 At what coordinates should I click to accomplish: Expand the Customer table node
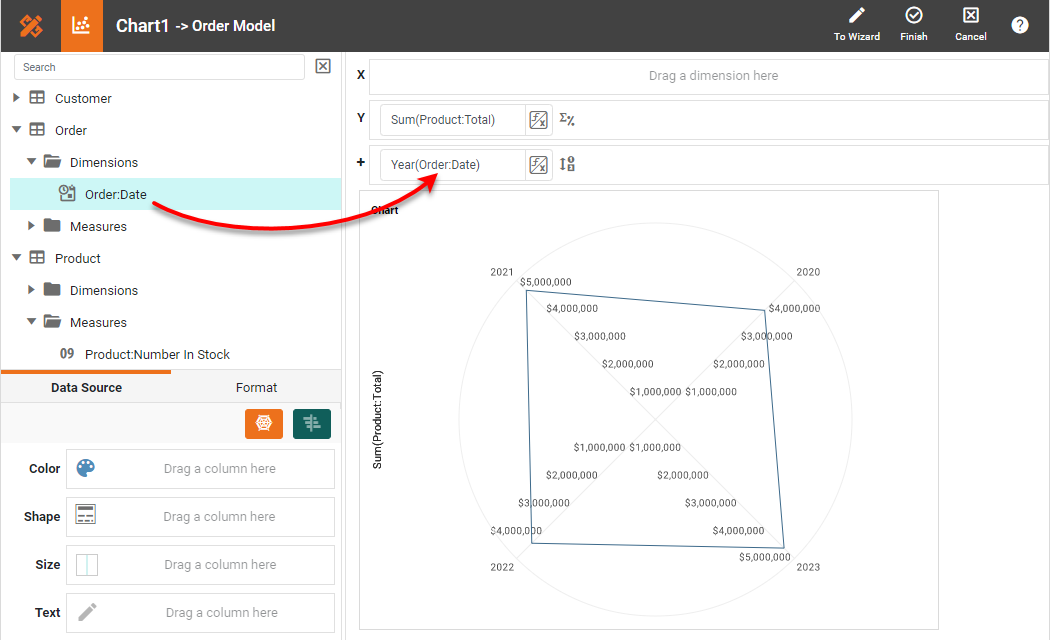(x=16, y=98)
